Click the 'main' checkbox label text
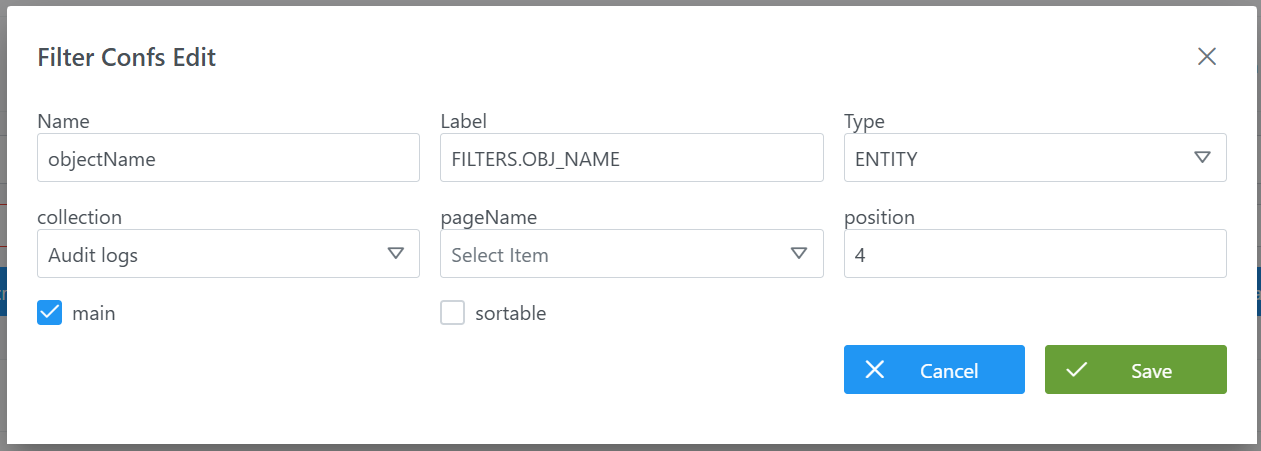Image resolution: width=1261 pixels, height=451 pixels. 94,313
